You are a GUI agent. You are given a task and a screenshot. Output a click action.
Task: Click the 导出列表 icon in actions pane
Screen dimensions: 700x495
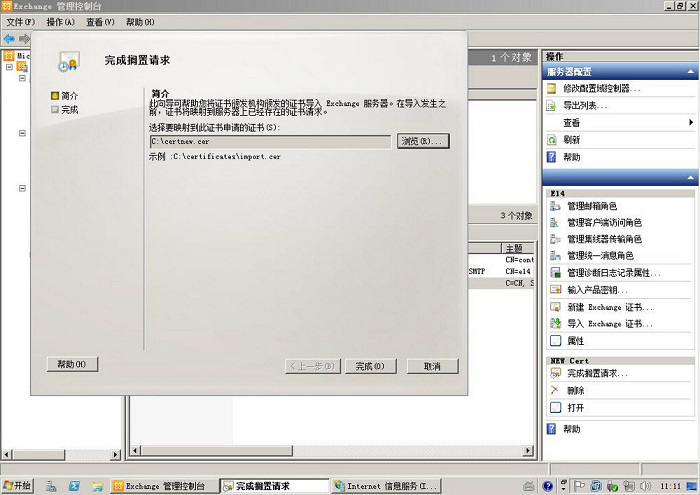(552, 106)
